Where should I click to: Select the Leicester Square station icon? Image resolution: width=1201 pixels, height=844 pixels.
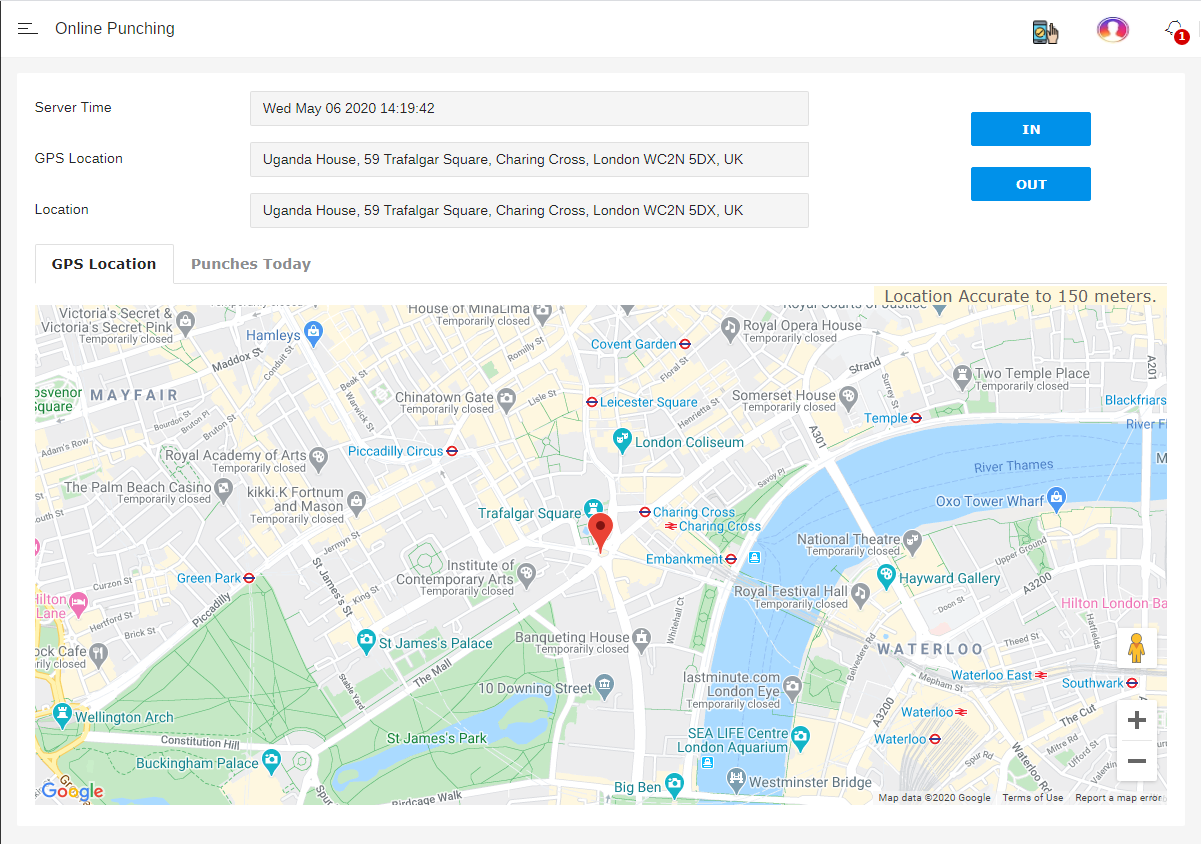click(x=592, y=402)
